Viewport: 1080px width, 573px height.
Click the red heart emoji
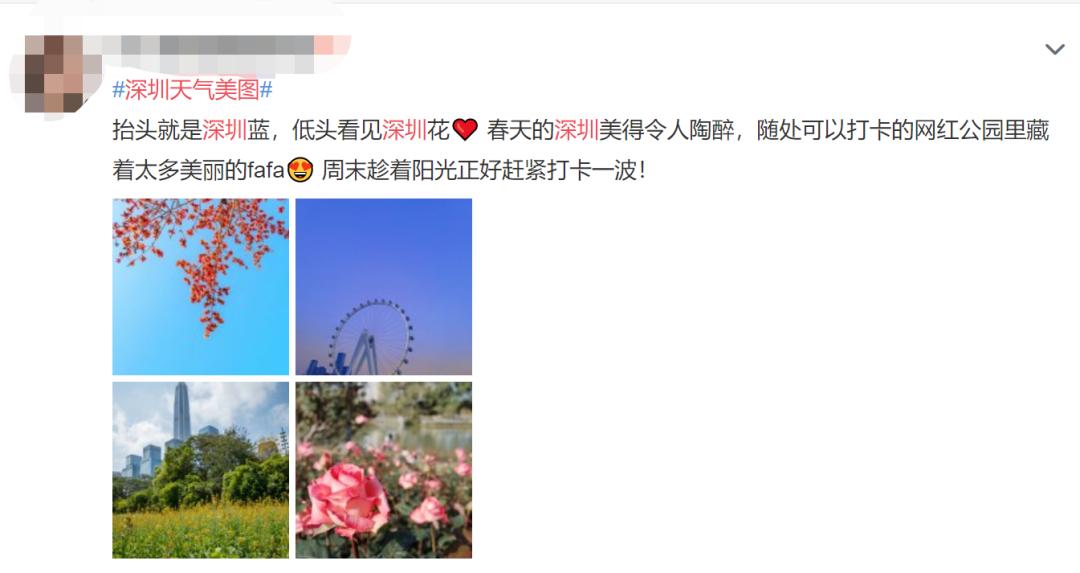[466, 129]
